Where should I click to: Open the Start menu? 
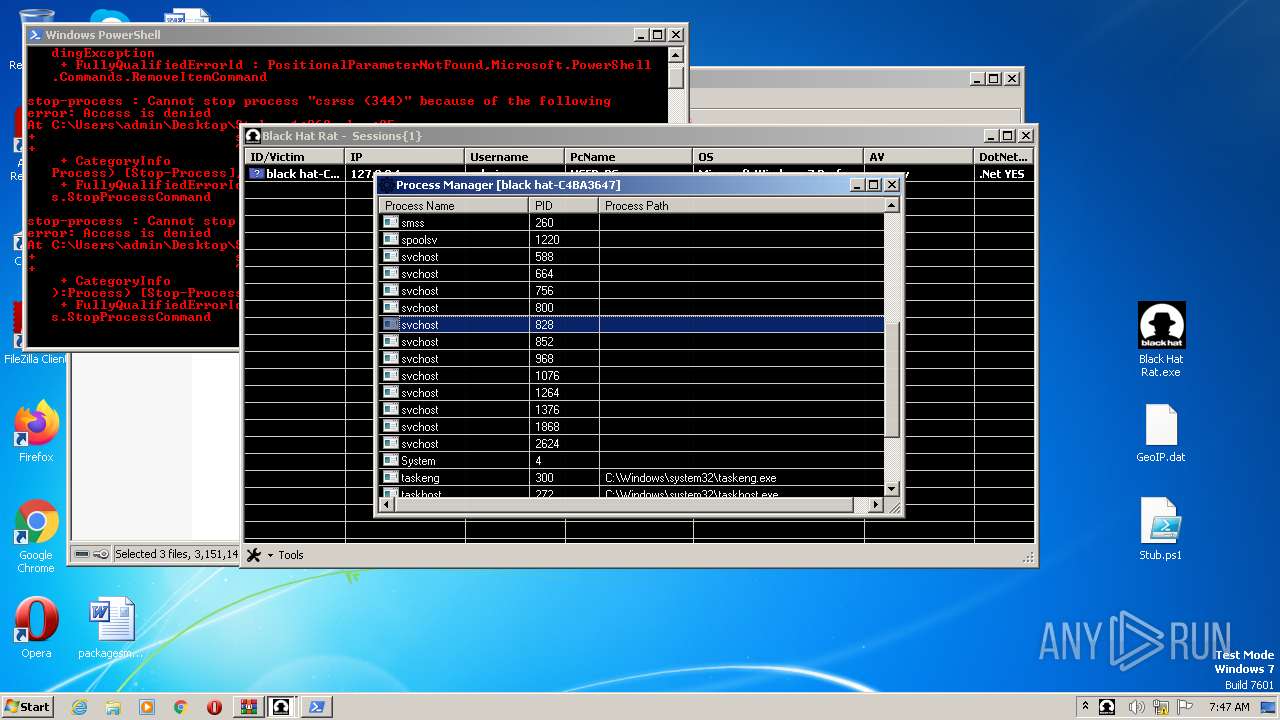tap(28, 706)
